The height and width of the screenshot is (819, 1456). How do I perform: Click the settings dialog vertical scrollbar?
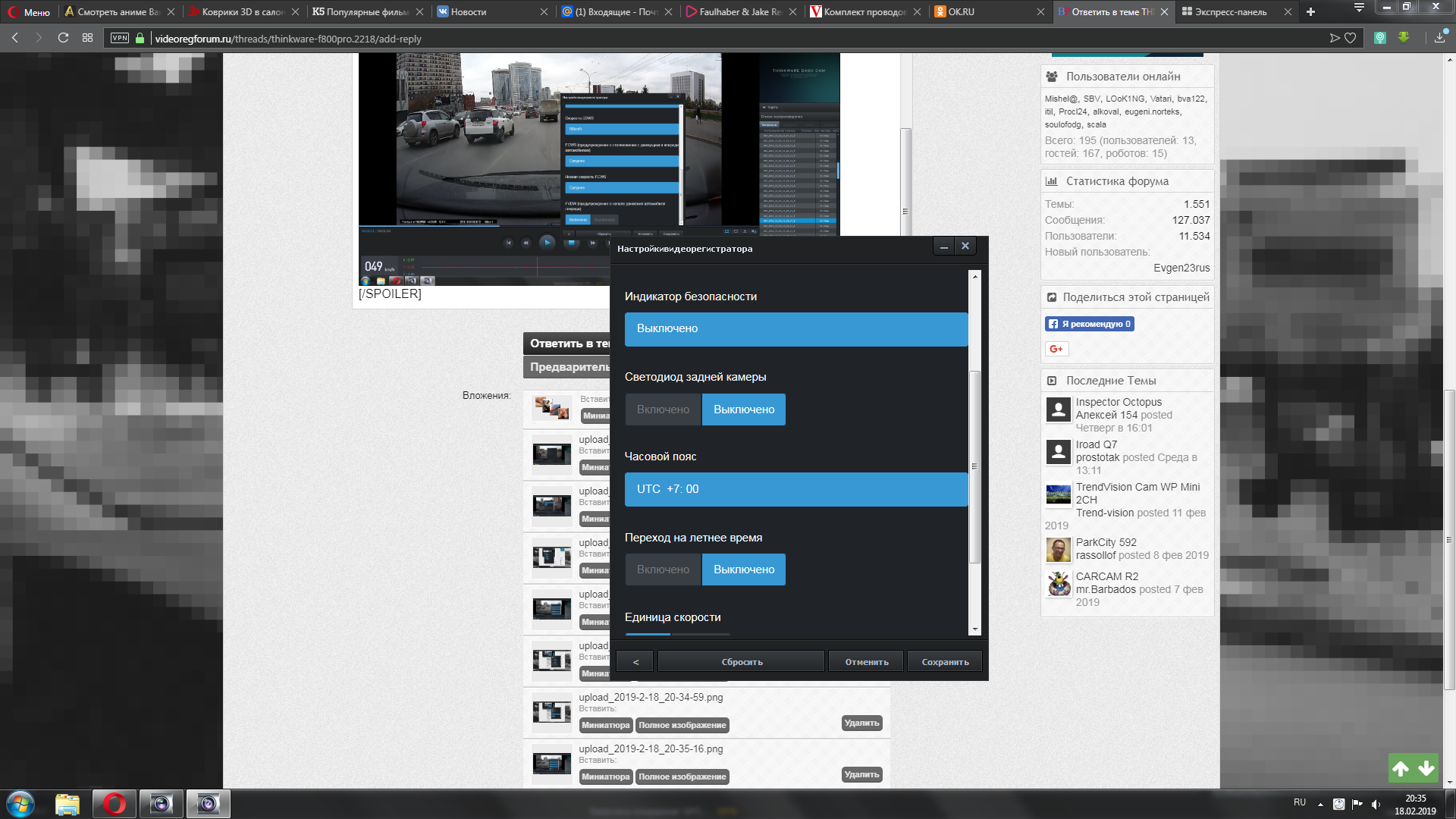975,466
